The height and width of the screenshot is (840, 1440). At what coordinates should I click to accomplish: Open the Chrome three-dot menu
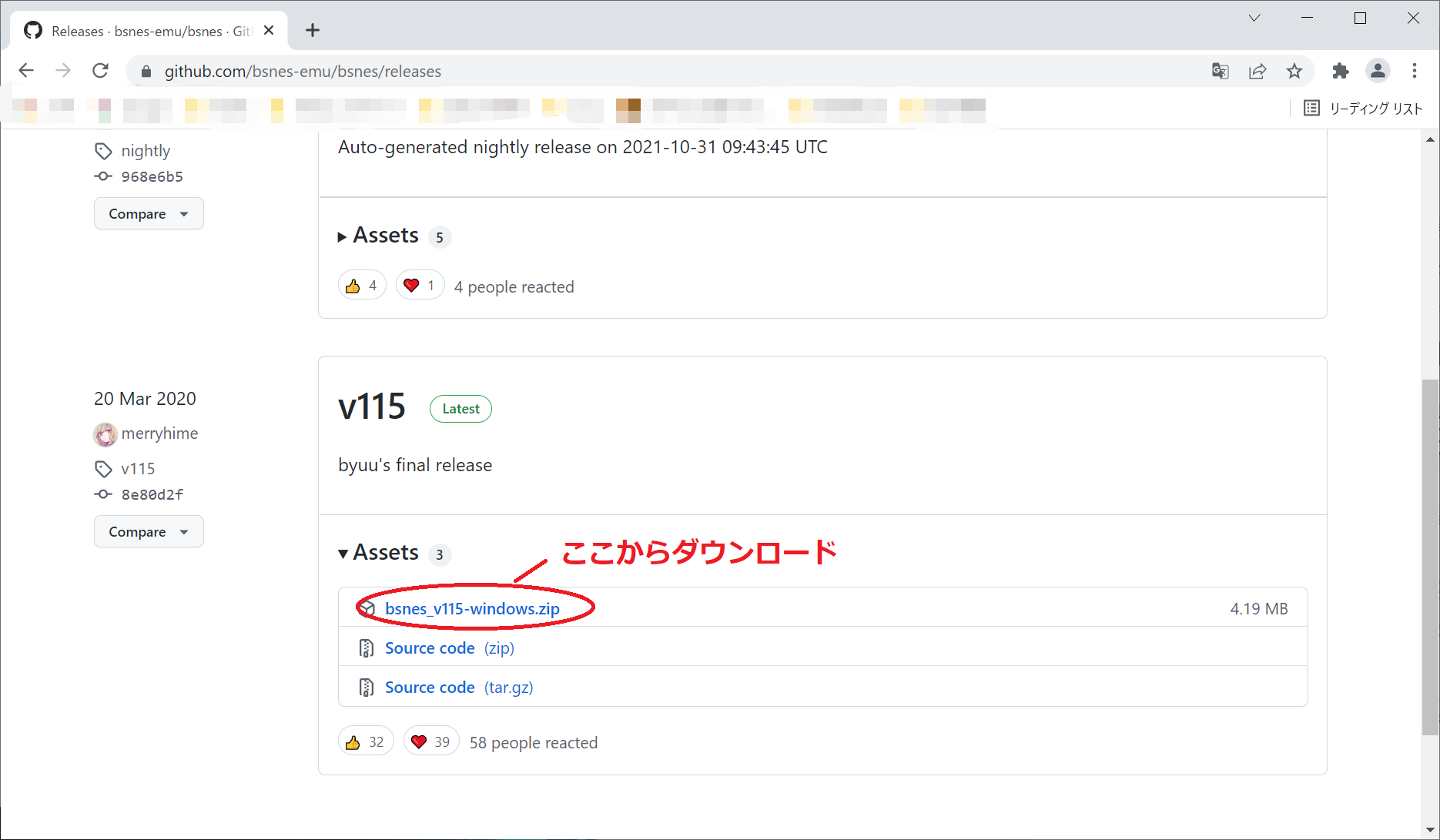1415,71
